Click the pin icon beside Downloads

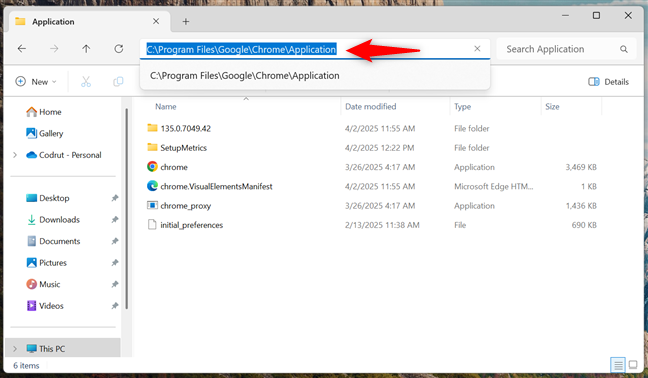coord(115,219)
